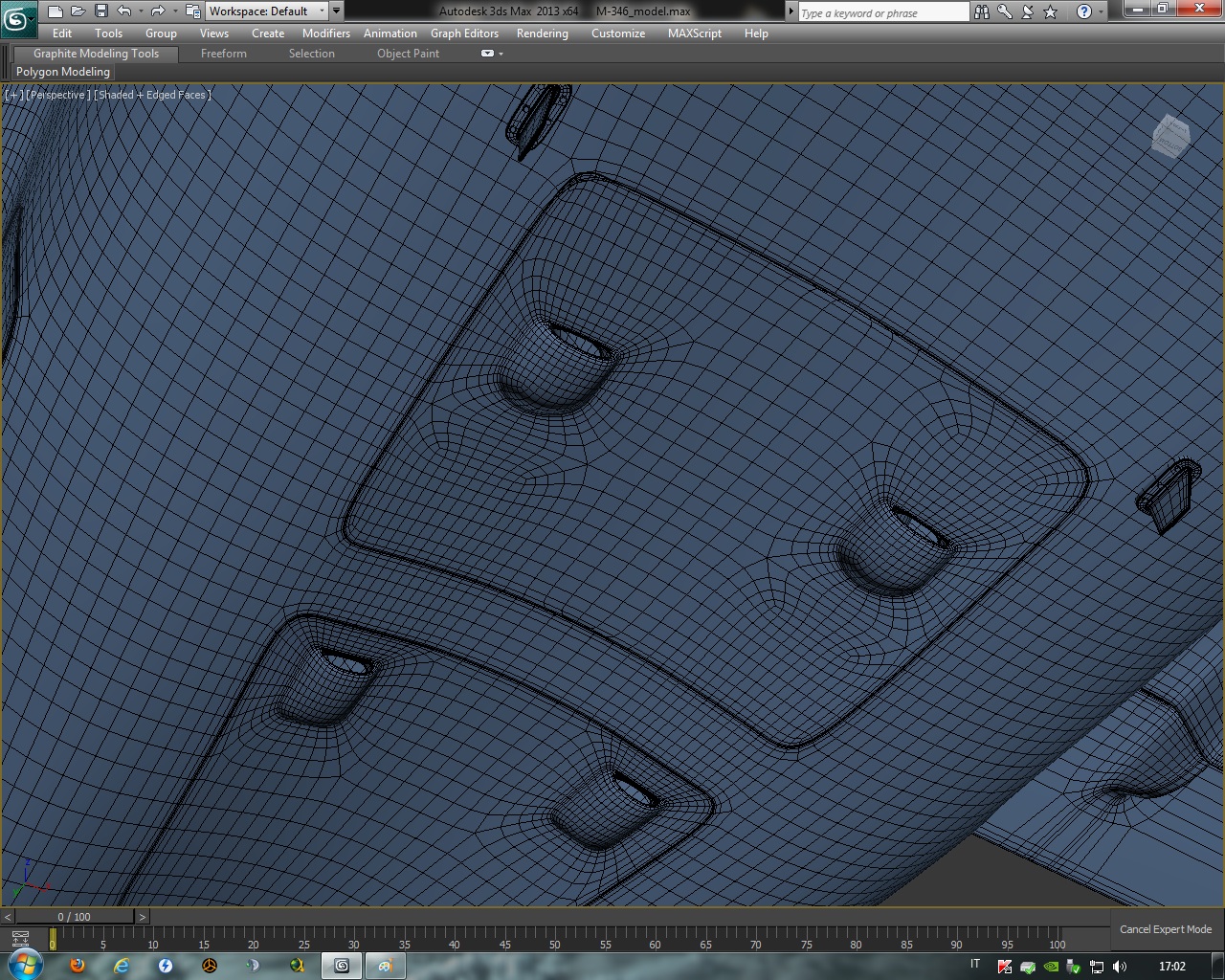The image size is (1225, 980).
Task: Open the Edit menu
Action: (x=62, y=33)
